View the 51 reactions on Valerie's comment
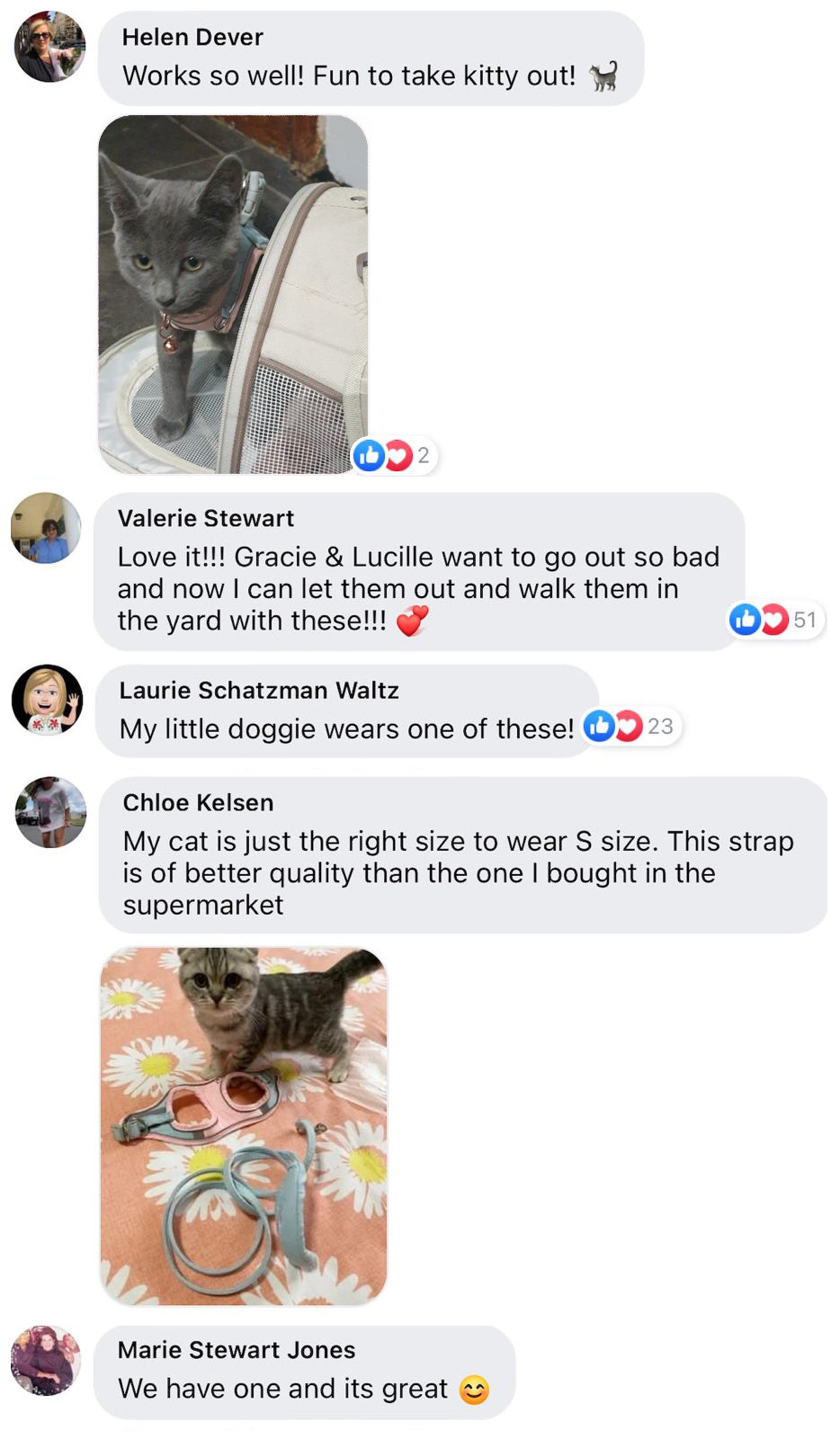Image resolution: width=840 pixels, height=1439 pixels. [774, 620]
